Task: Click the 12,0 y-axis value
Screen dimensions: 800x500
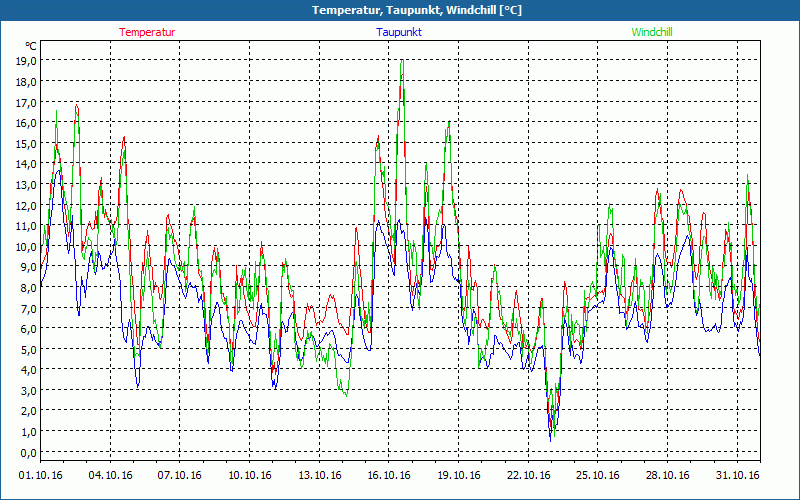Action: (26, 205)
